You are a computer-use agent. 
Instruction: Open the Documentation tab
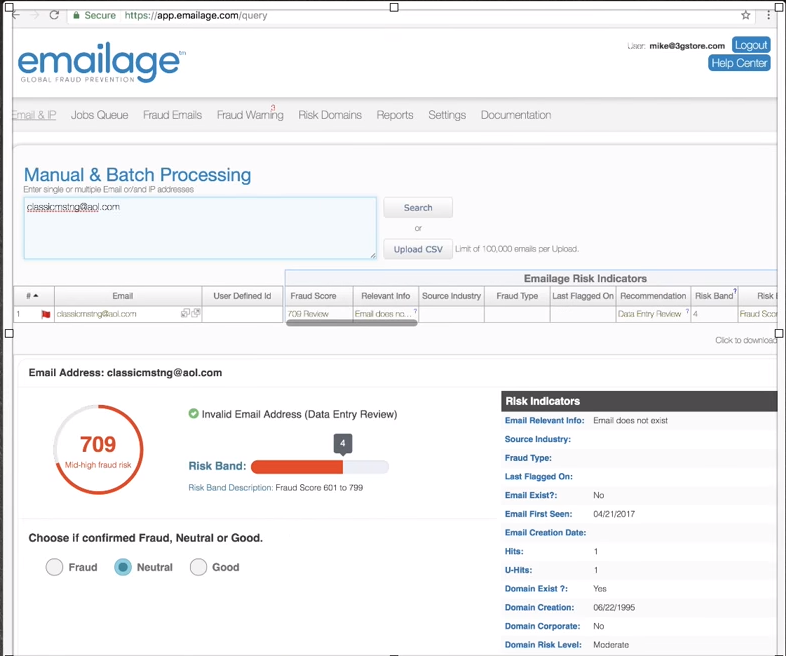pos(516,115)
